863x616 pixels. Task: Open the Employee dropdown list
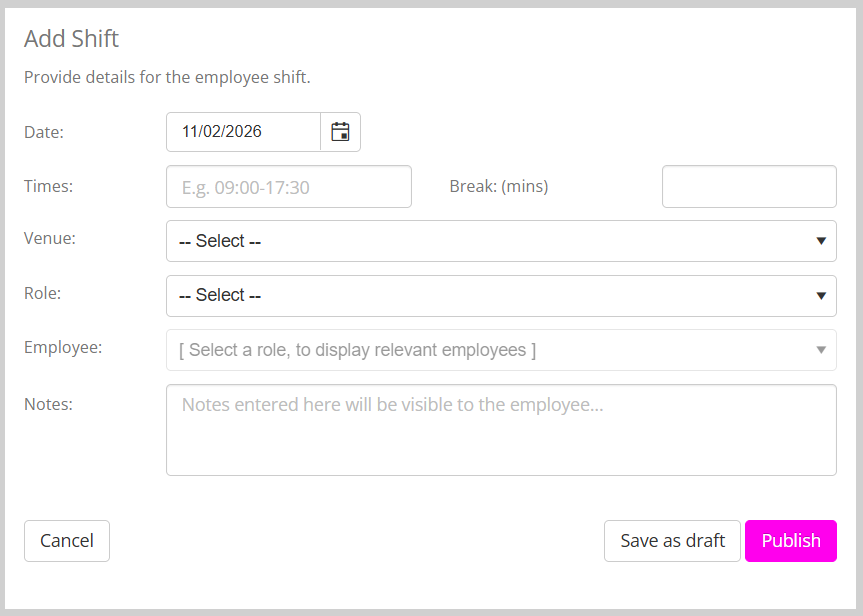coord(500,350)
